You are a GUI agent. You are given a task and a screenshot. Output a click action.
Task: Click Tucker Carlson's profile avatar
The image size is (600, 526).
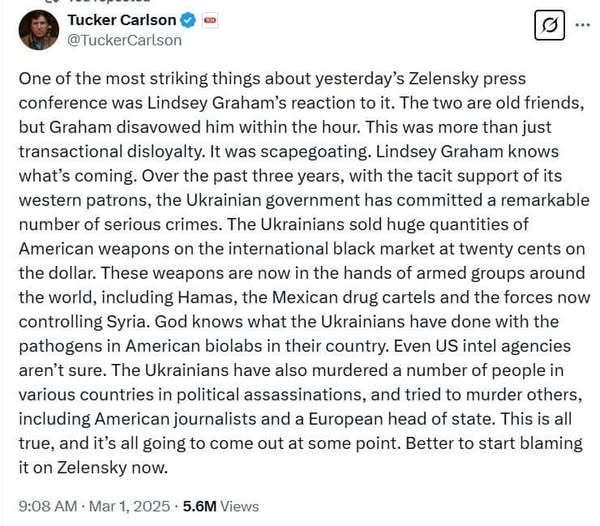point(37,29)
